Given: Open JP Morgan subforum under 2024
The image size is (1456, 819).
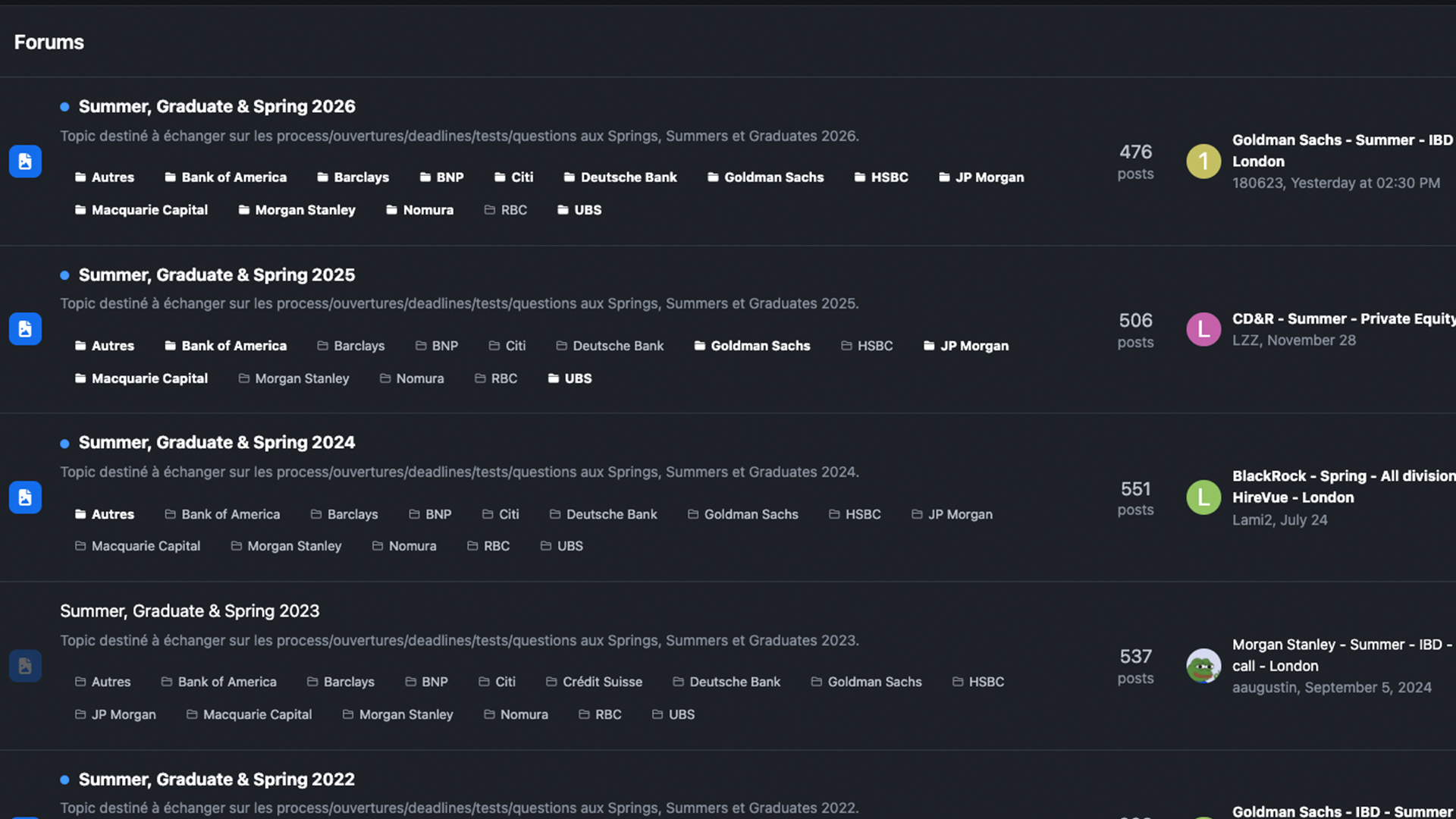Looking at the screenshot, I should pyautogui.click(x=960, y=514).
